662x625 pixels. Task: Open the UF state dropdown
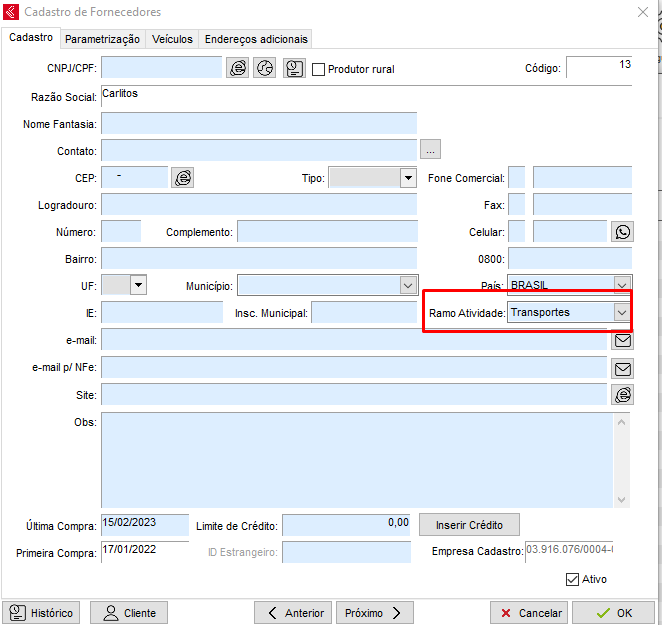(138, 285)
